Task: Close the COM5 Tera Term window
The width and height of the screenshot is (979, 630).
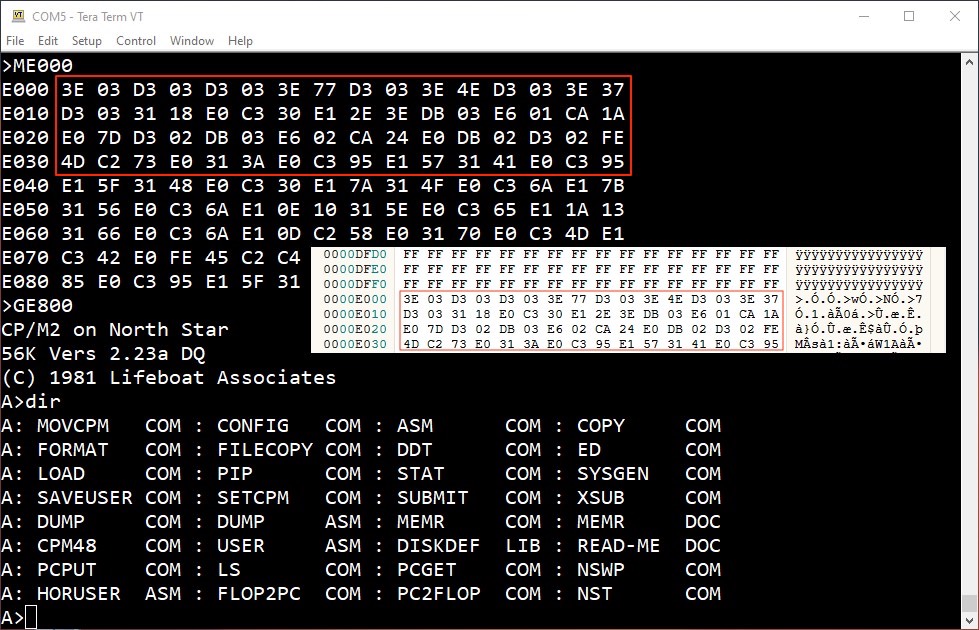Action: (955, 16)
